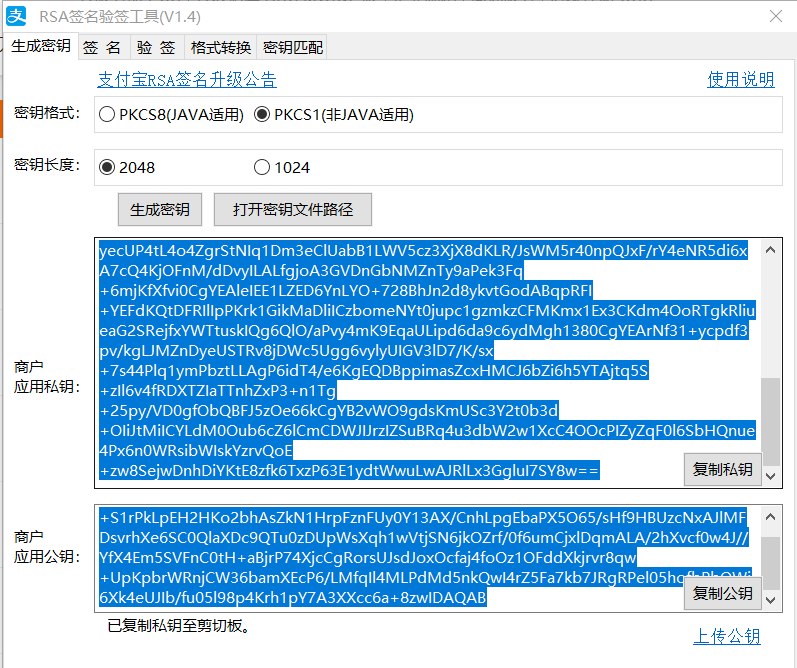
Task: Click the 商户应用公钥: label
Action: 47,546
